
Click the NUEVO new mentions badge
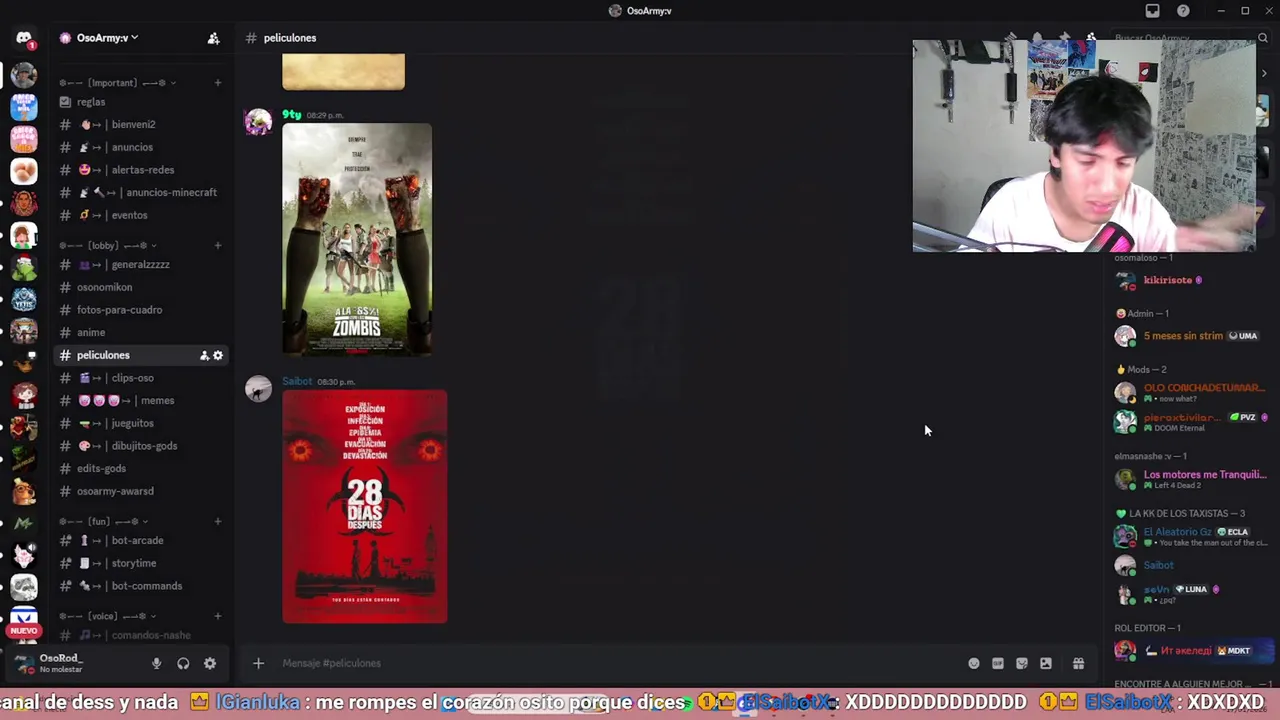tap(24, 631)
